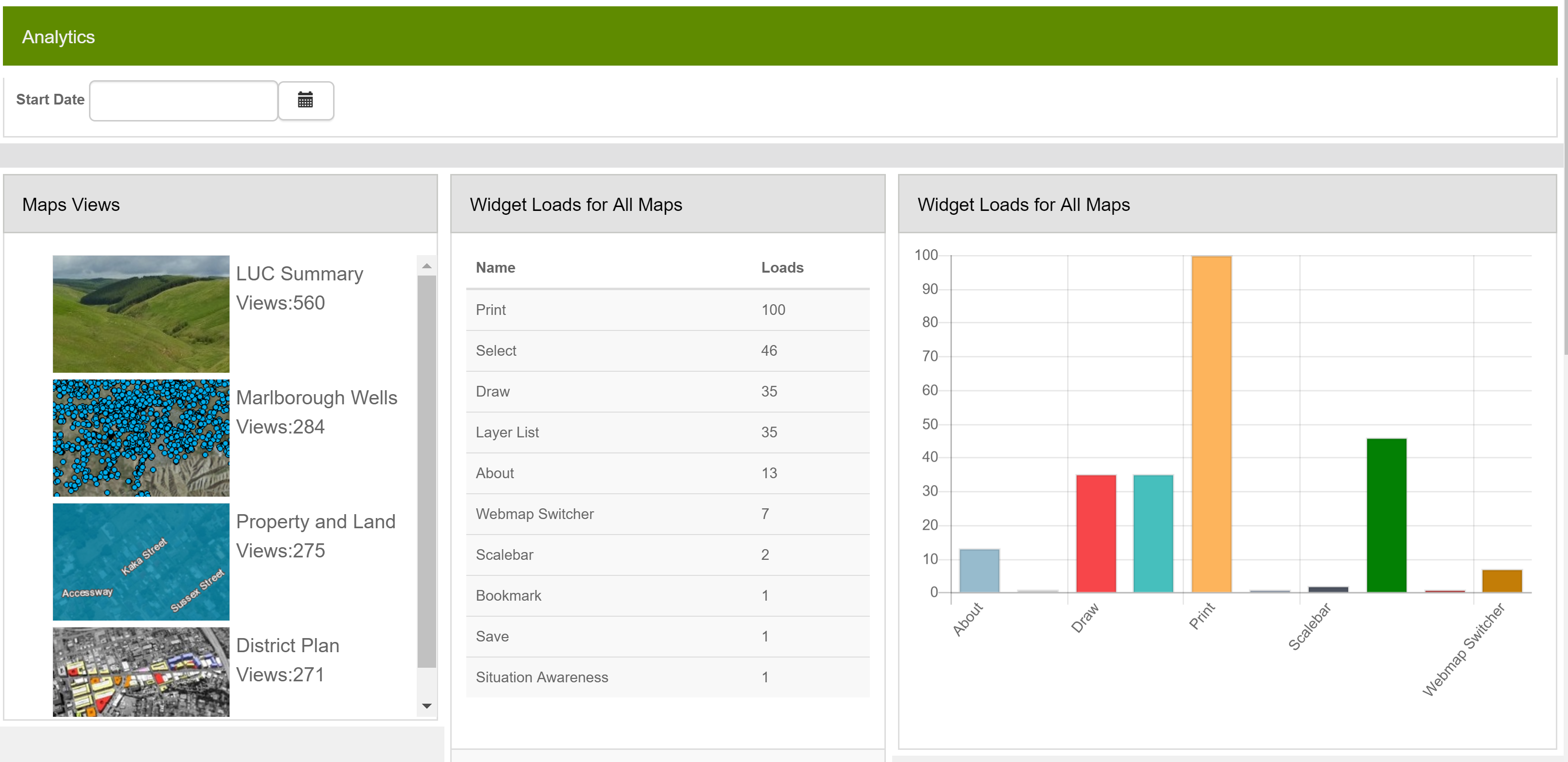Viewport: 1568px width, 762px height.
Task: Select the Print row in table
Action: [x=667, y=310]
